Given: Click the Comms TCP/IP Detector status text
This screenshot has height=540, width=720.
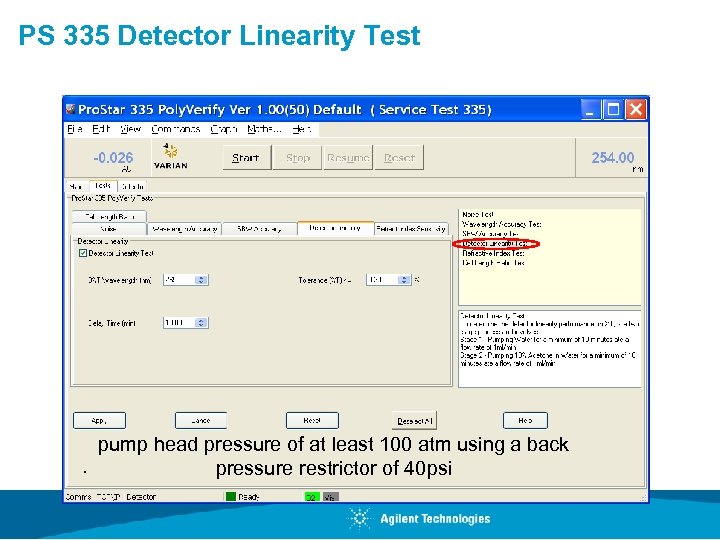Looking at the screenshot, I should pyautogui.click(x=111, y=497).
